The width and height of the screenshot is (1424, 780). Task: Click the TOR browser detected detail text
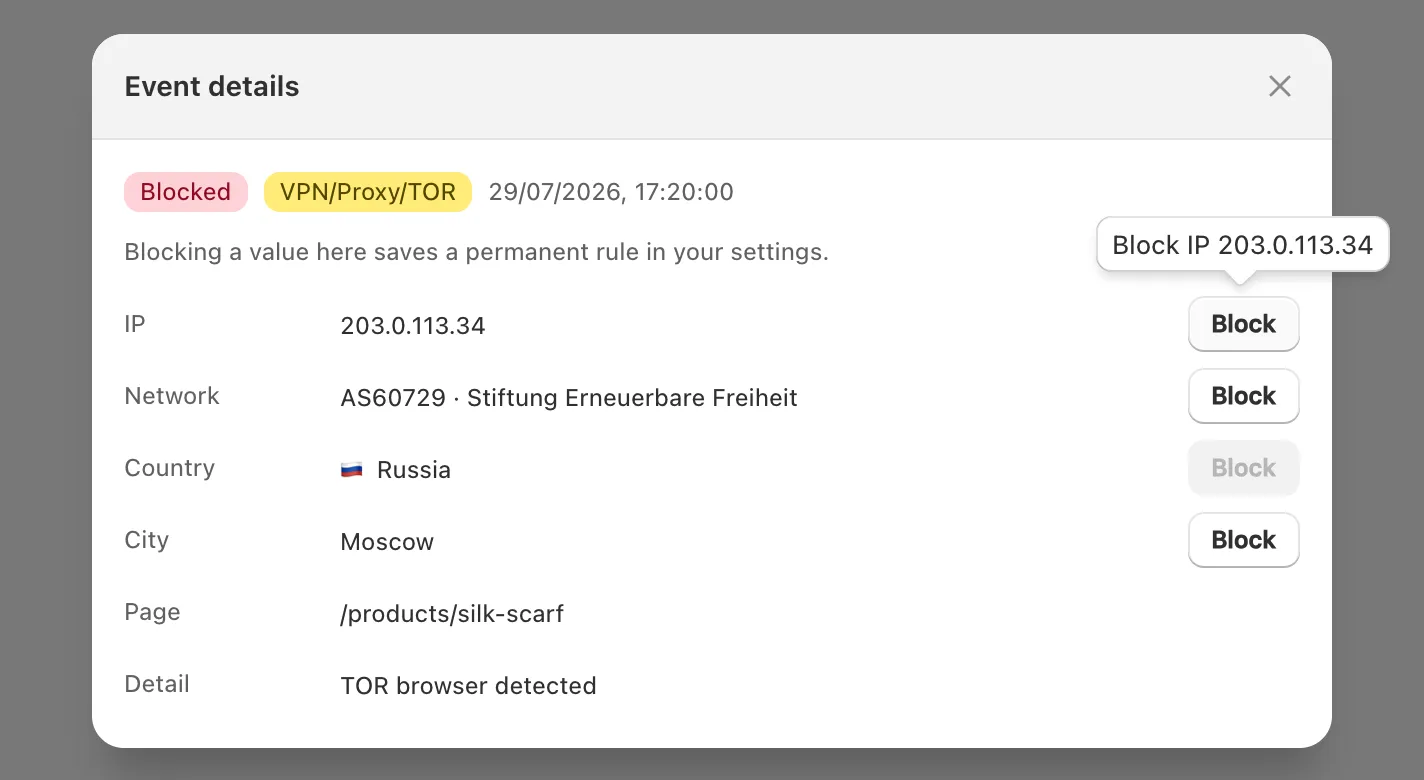468,686
